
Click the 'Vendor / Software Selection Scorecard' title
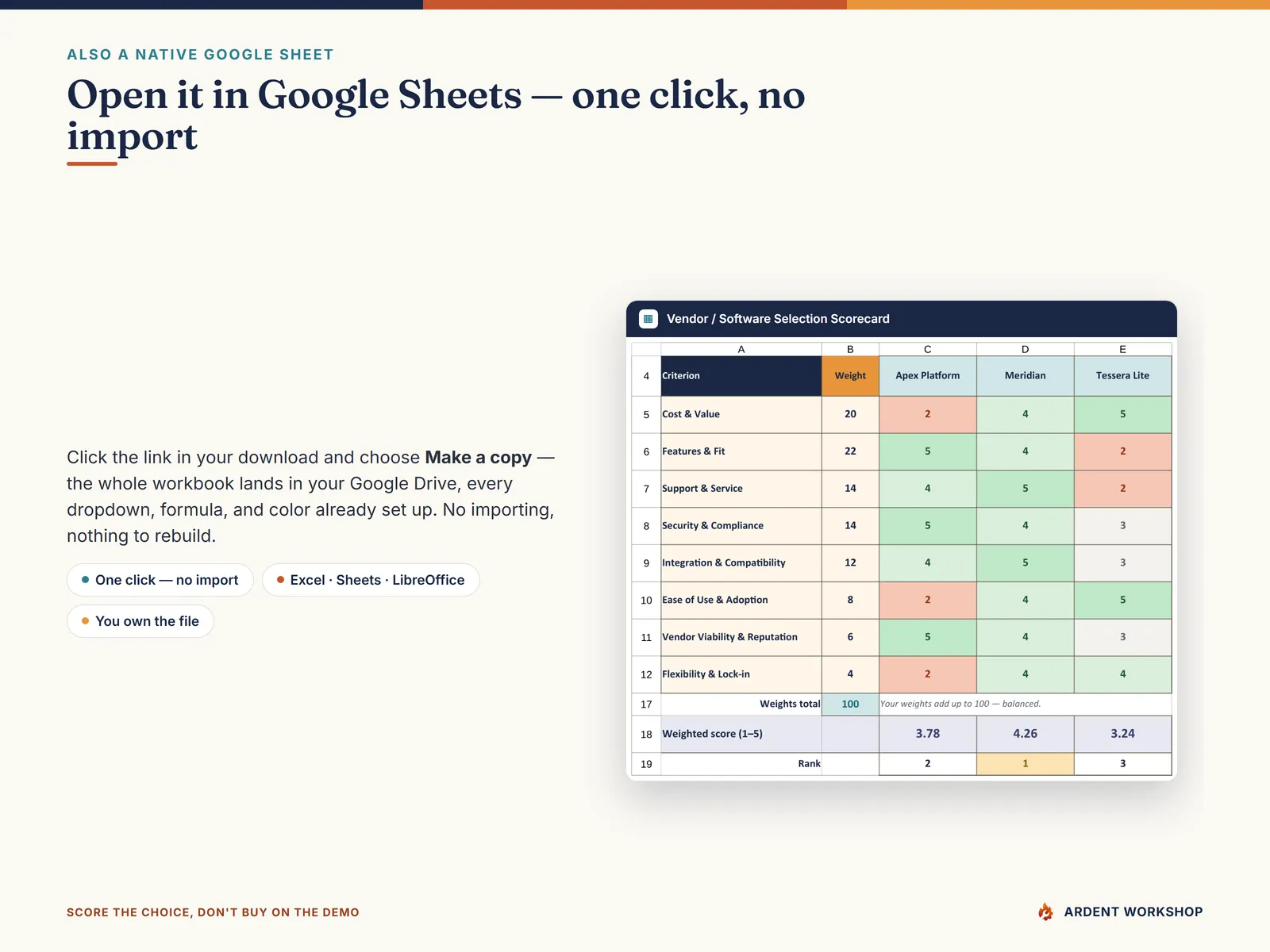click(778, 319)
